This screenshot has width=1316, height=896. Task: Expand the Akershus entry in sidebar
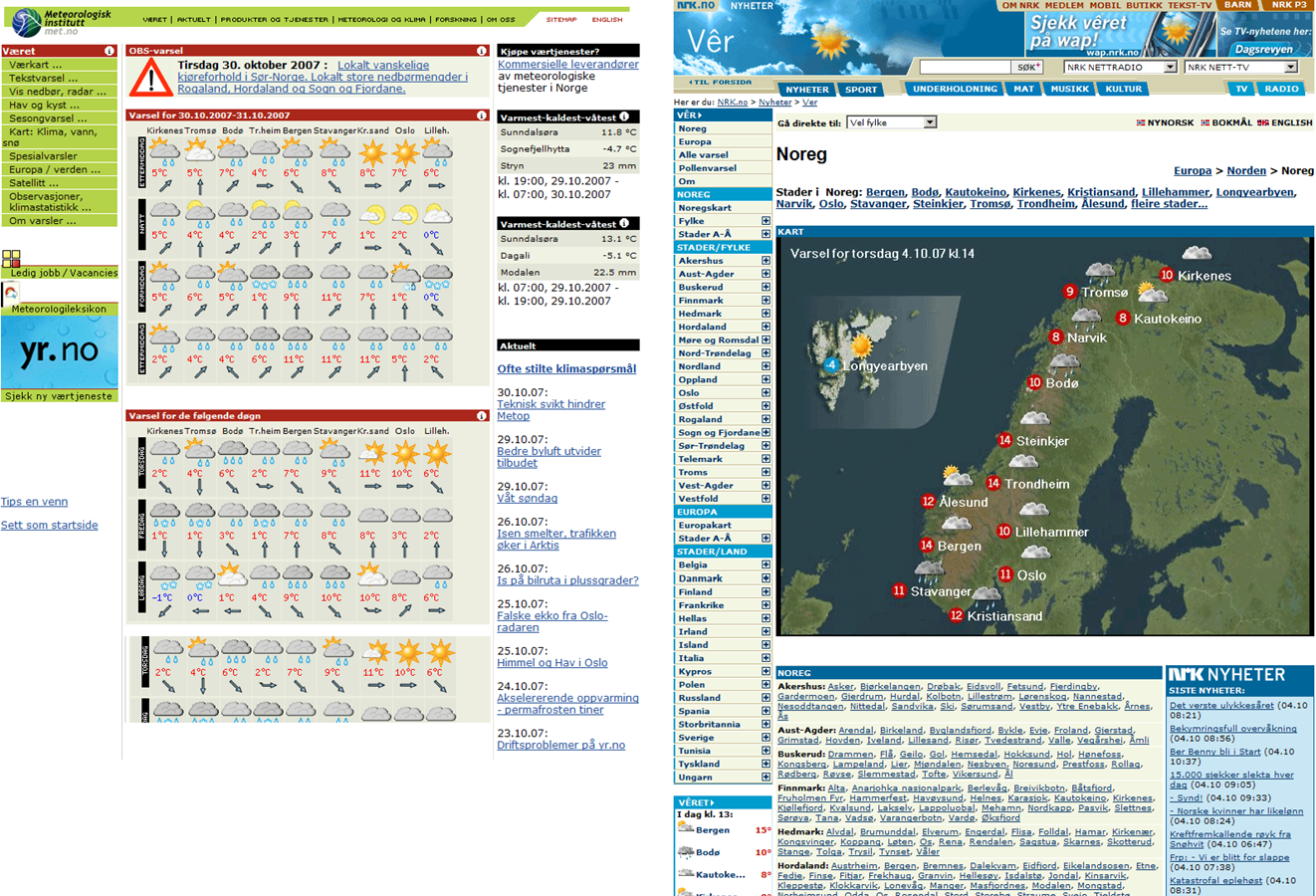(766, 261)
